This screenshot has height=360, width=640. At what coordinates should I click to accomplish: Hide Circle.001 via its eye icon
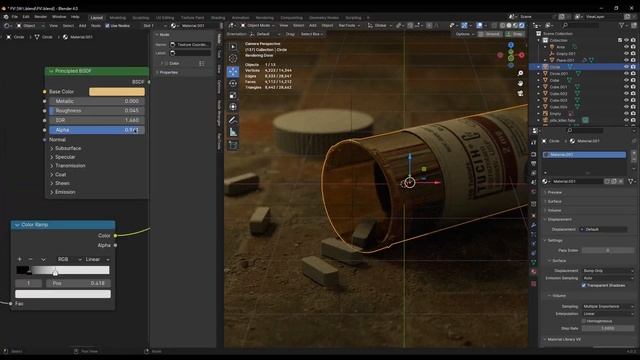tap(626, 73)
